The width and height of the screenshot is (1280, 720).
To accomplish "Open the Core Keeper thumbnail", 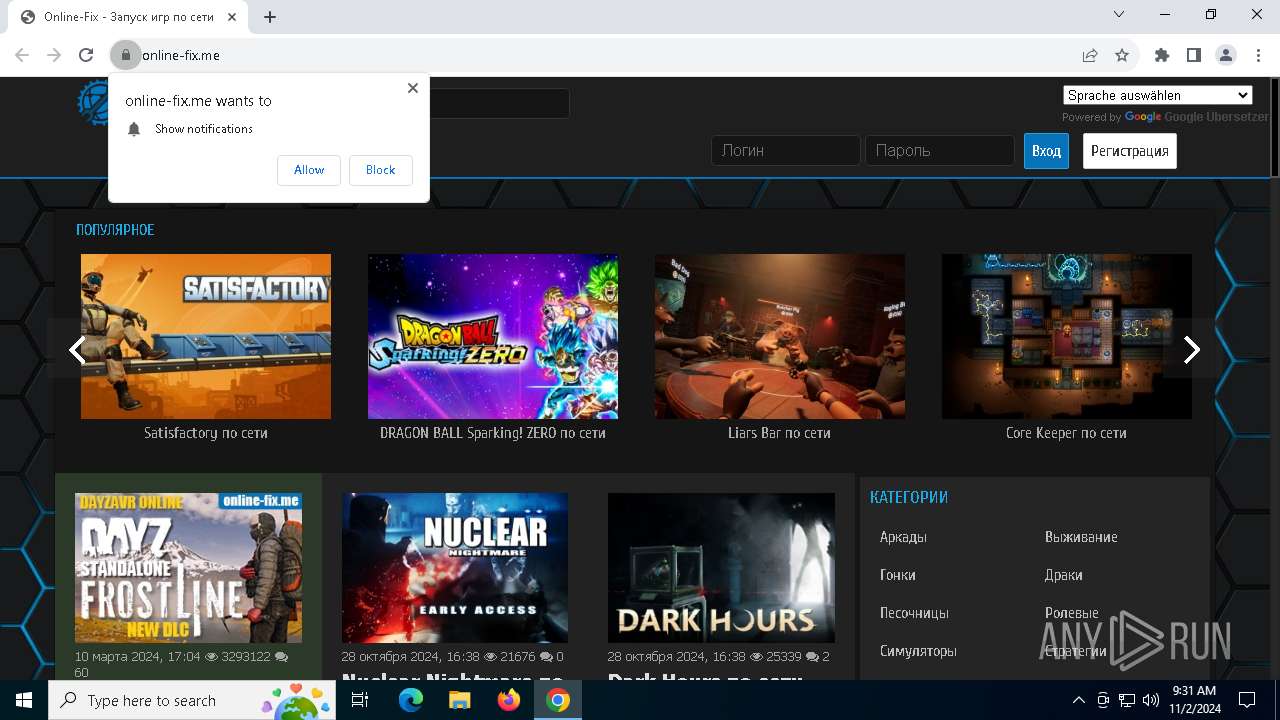I will click(1067, 336).
